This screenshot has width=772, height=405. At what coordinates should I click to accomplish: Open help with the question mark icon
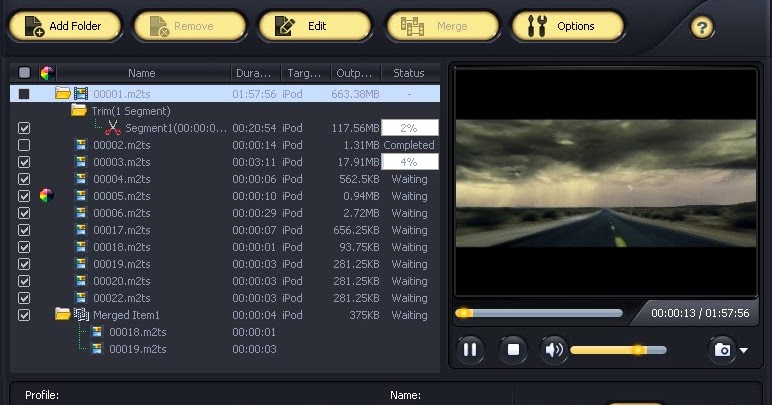coord(702,27)
